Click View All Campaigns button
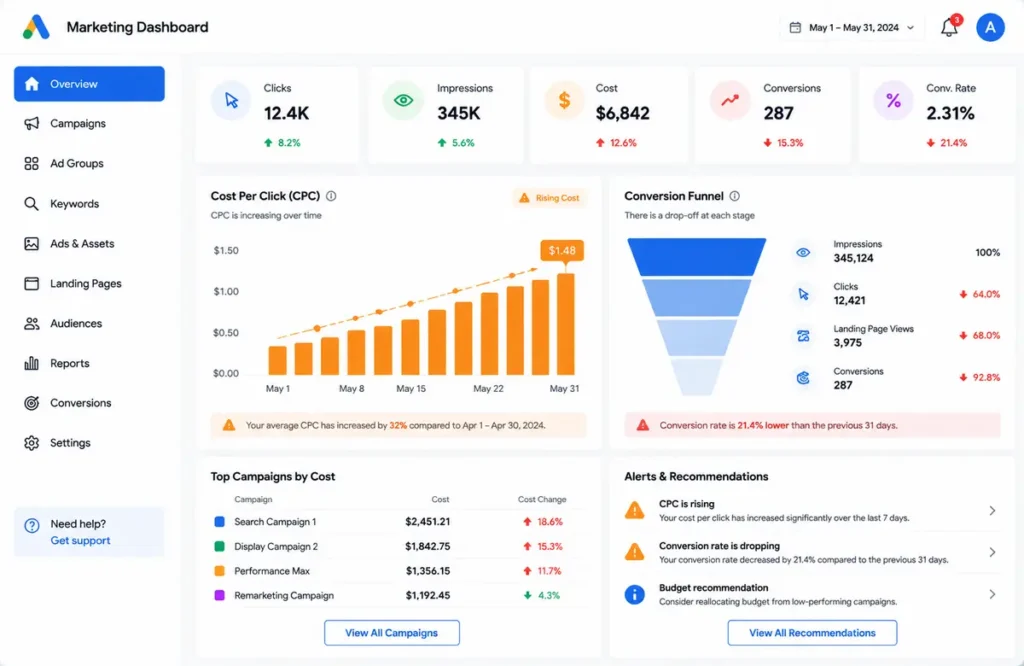This screenshot has width=1024, height=666. point(392,633)
